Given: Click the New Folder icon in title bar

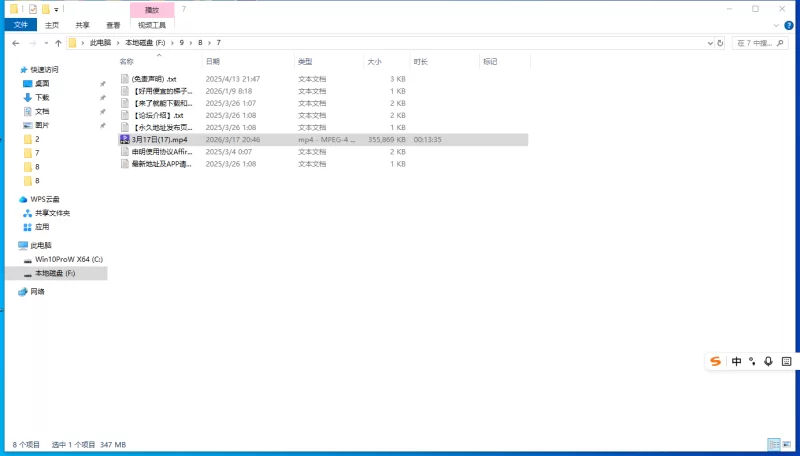Looking at the screenshot, I should 45,9.
